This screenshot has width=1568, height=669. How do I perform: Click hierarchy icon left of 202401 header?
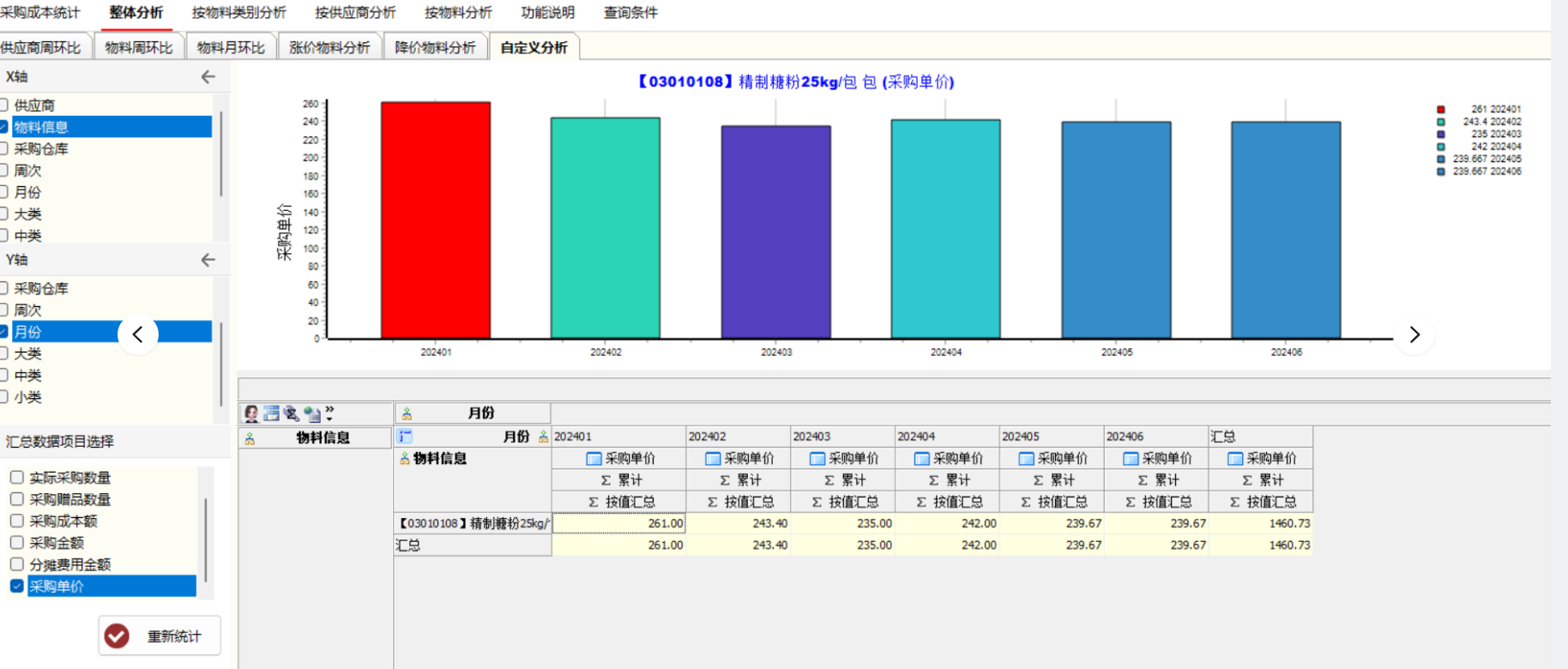pyautogui.click(x=543, y=437)
